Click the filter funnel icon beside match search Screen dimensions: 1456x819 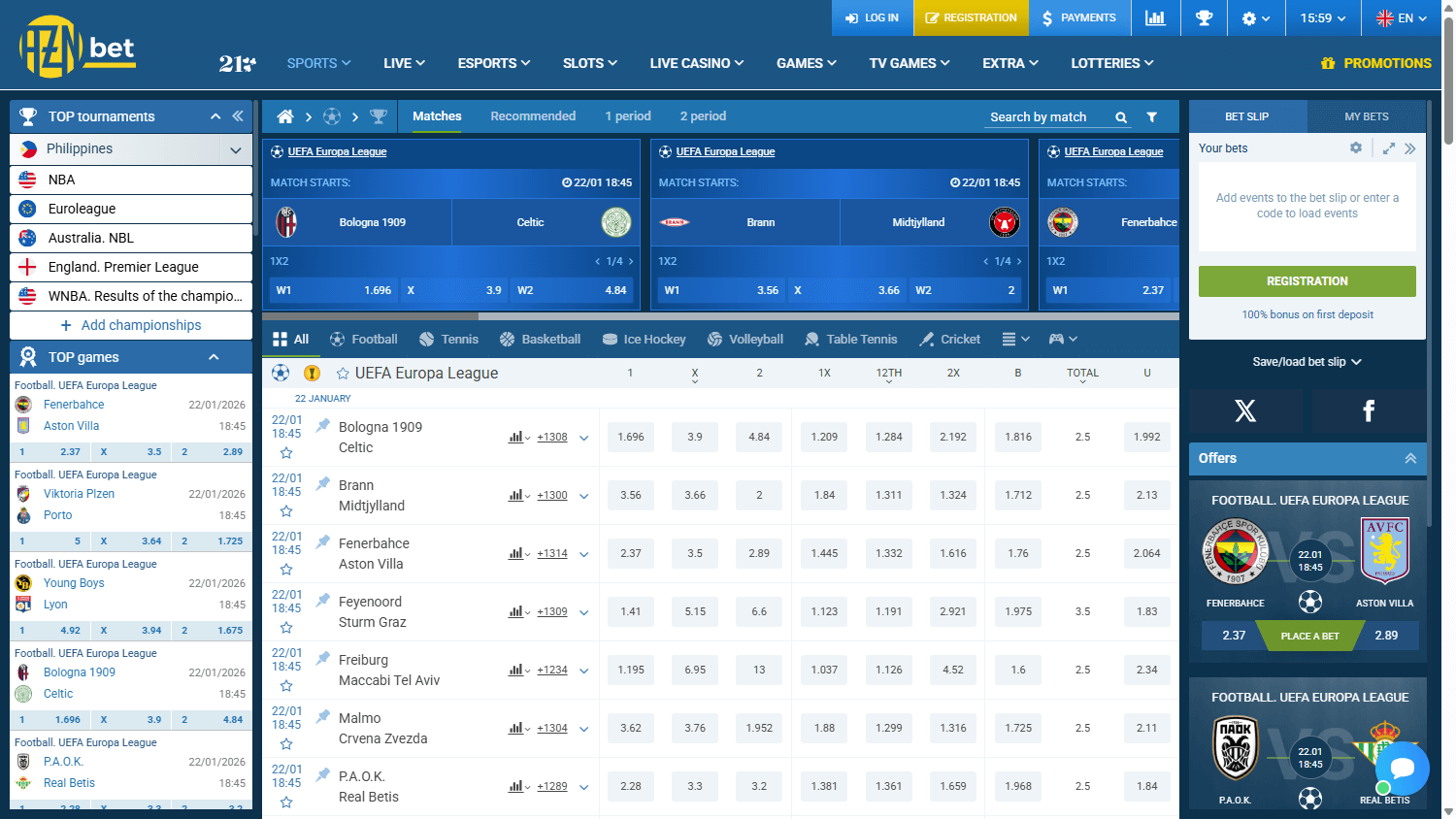tap(1151, 116)
